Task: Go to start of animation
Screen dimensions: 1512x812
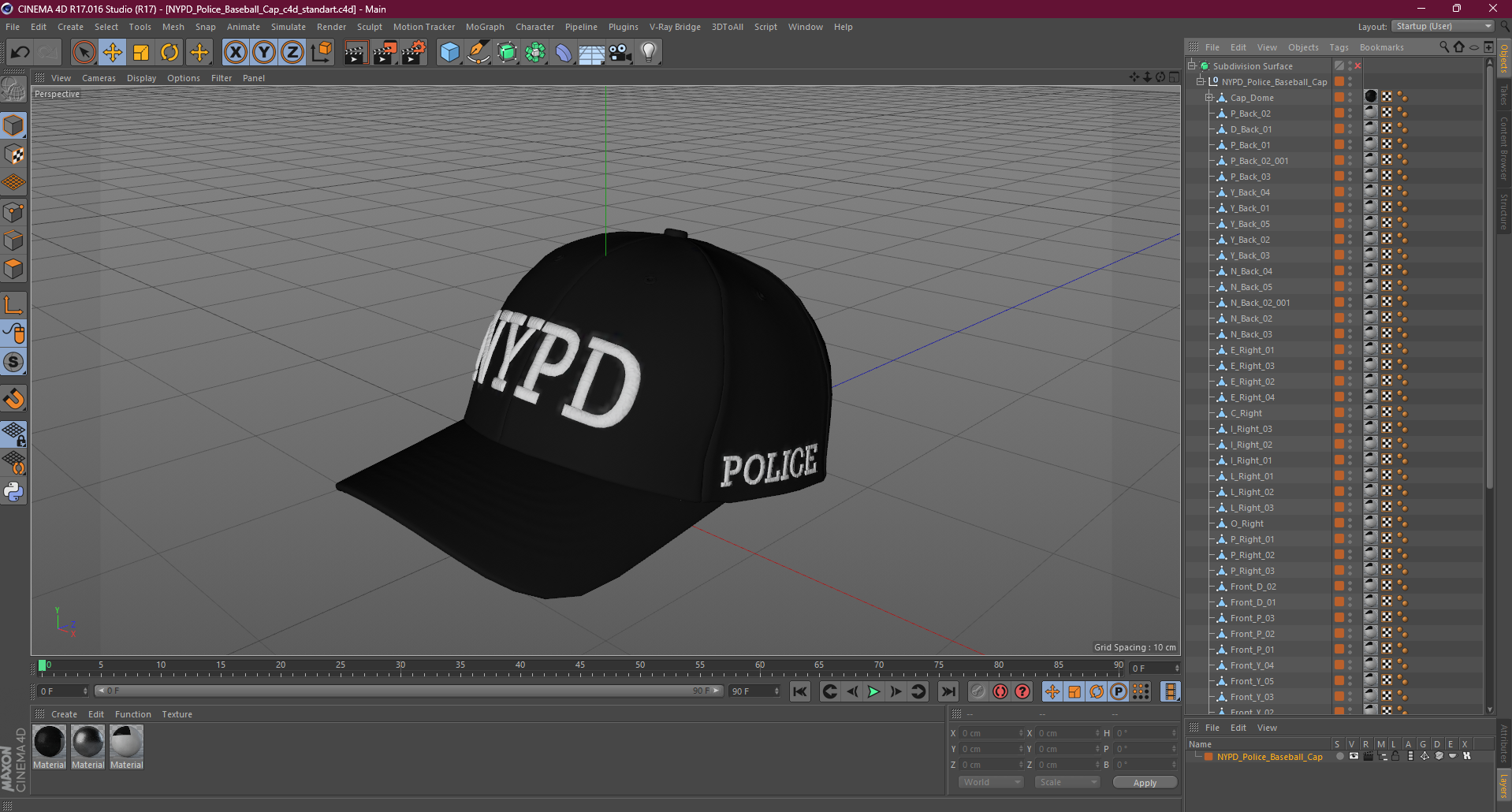Action: (x=800, y=691)
